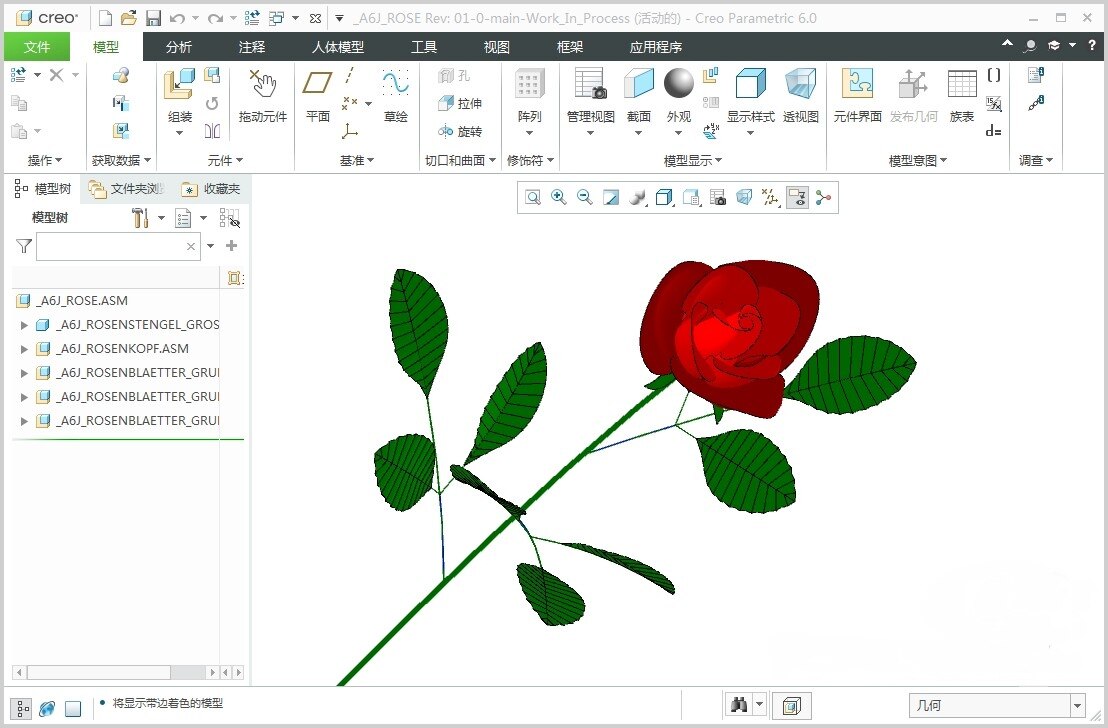Expand the _A6J_ROSENKOPF.ASM tree node
1108x728 pixels.
24,348
